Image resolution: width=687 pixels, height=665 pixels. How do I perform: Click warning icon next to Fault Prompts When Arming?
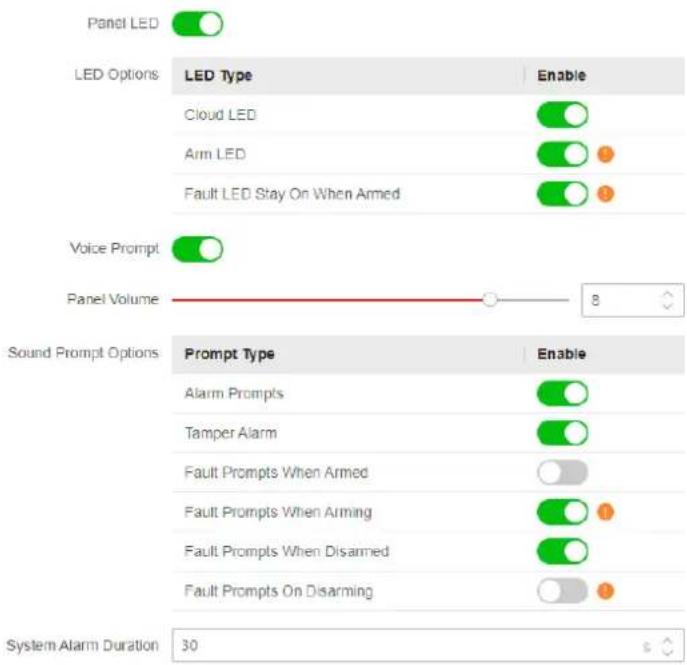(x=606, y=512)
